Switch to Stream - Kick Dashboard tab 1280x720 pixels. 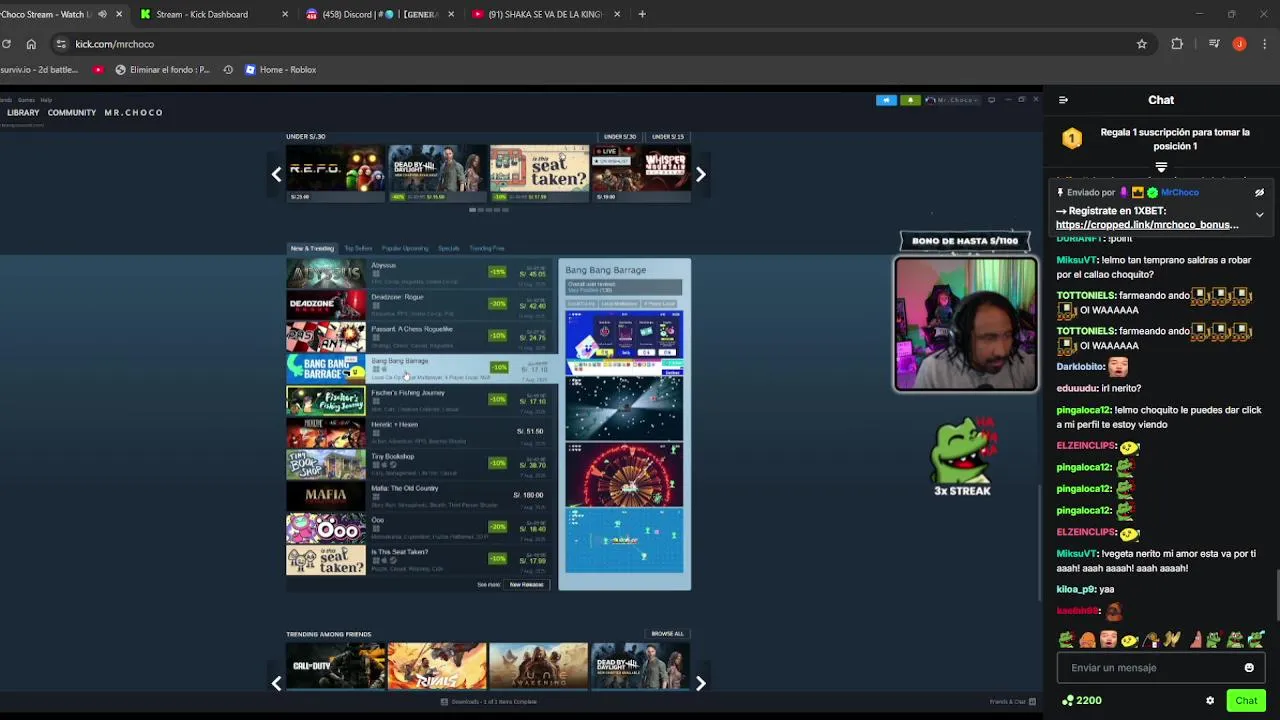[212, 14]
